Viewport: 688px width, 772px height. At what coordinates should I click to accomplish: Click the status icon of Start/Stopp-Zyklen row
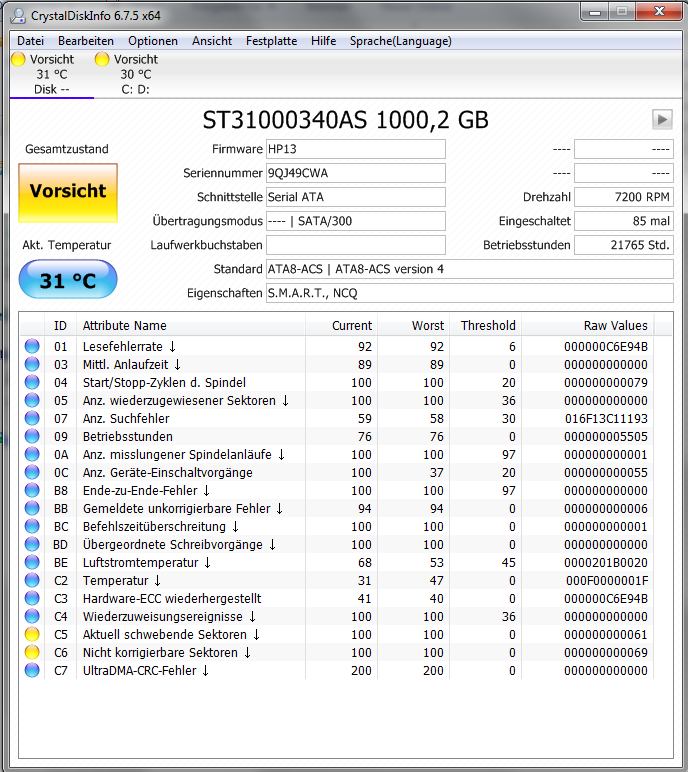32,382
